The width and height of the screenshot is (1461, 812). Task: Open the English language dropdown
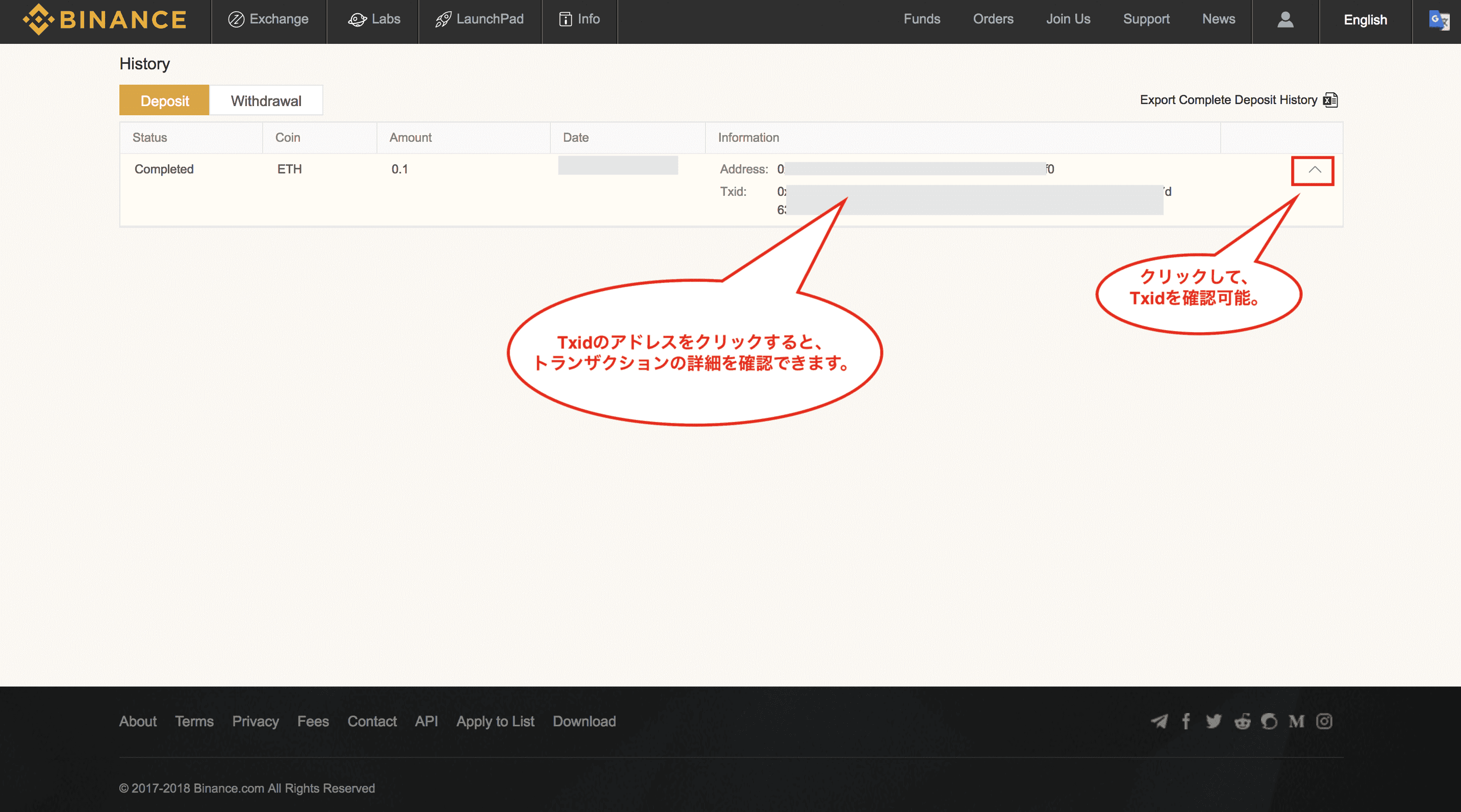(x=1365, y=20)
